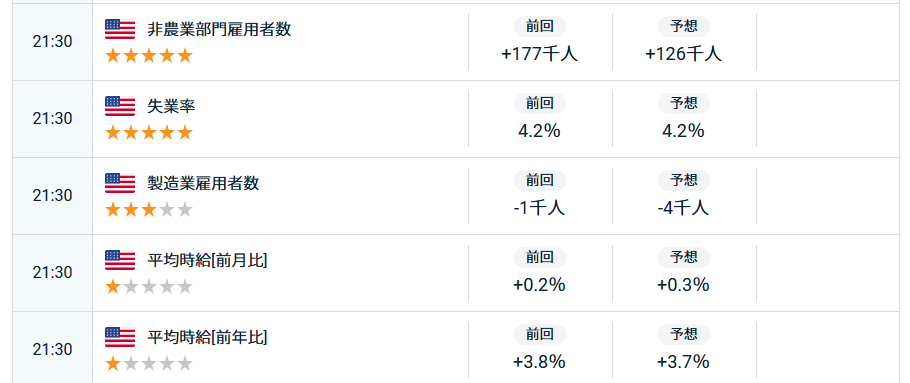Click the three-star rating under 製造業雇用者数
The width and height of the screenshot is (910, 383).
click(x=149, y=210)
